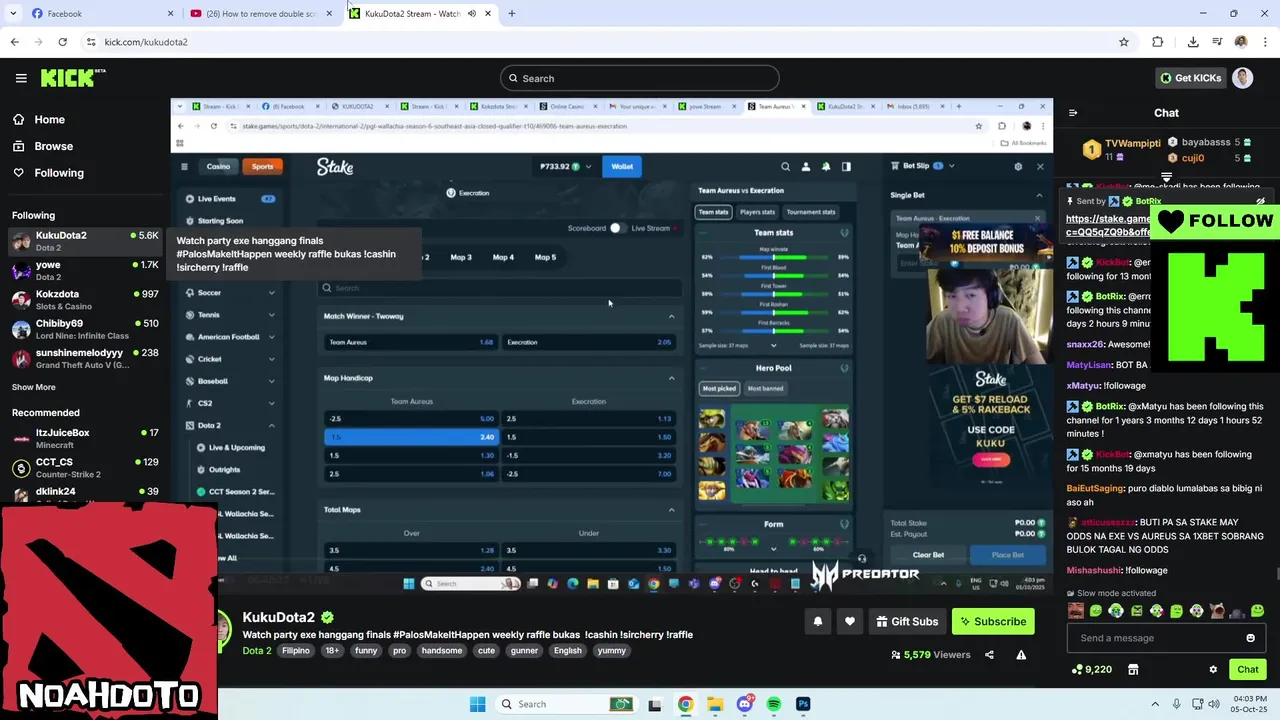
Task: Select the KukuDota2 Stream browser tab
Action: click(420, 14)
